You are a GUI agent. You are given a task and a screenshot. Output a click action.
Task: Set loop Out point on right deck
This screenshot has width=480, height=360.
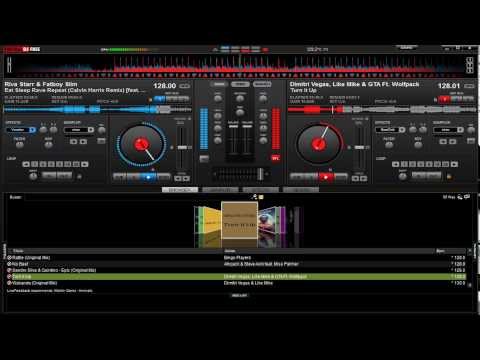434,175
